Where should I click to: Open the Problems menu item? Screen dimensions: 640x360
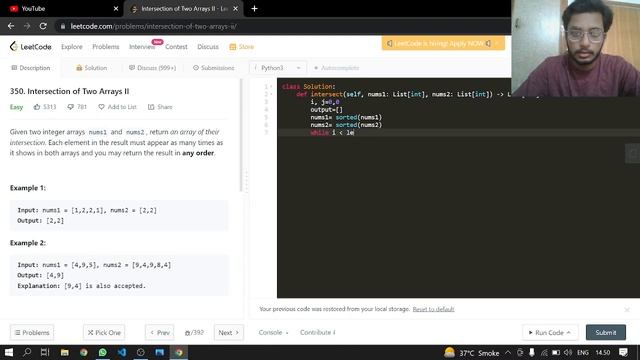pyautogui.click(x=106, y=47)
